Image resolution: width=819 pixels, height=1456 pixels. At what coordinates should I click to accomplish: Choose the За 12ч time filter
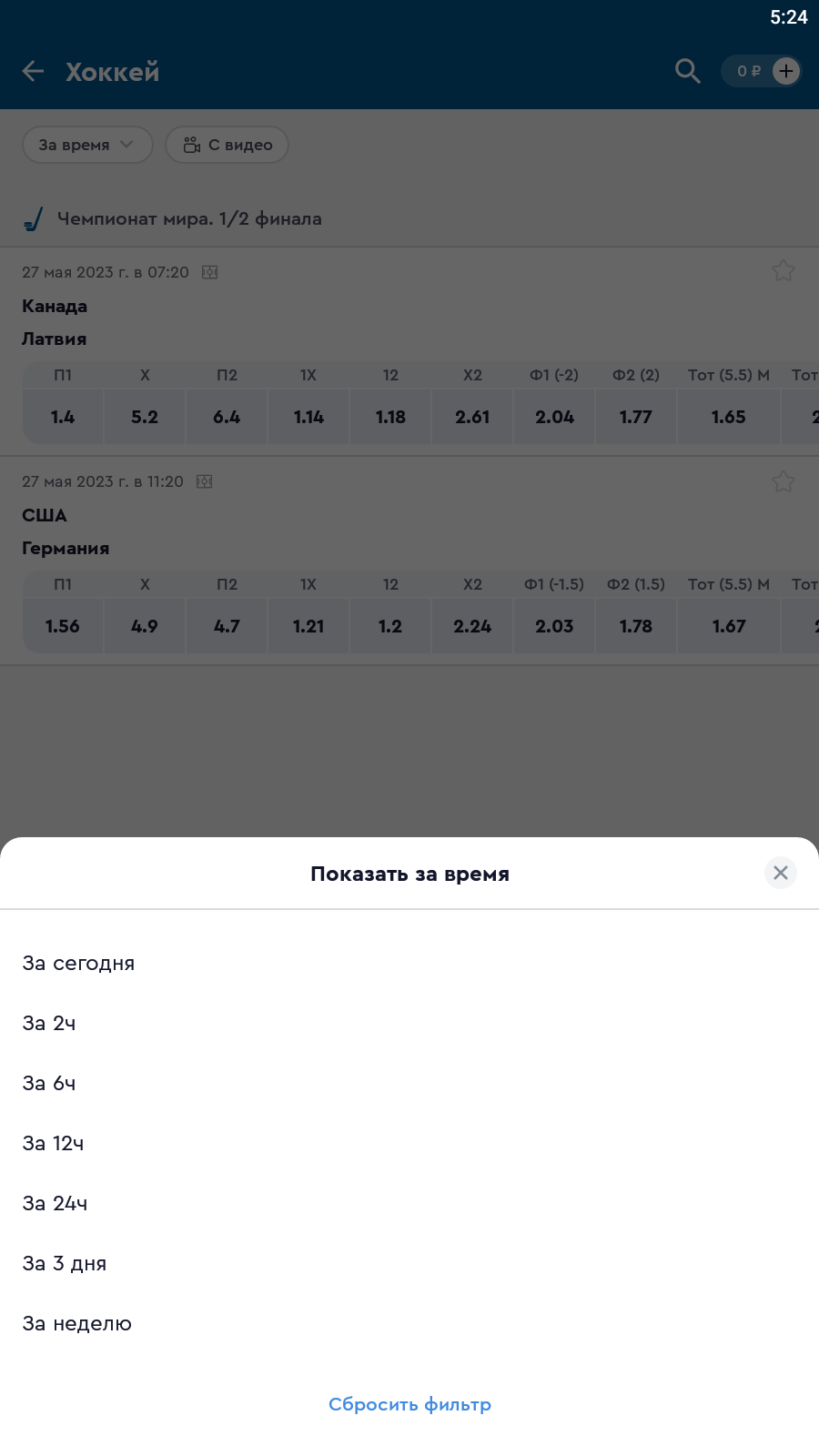(x=53, y=1143)
